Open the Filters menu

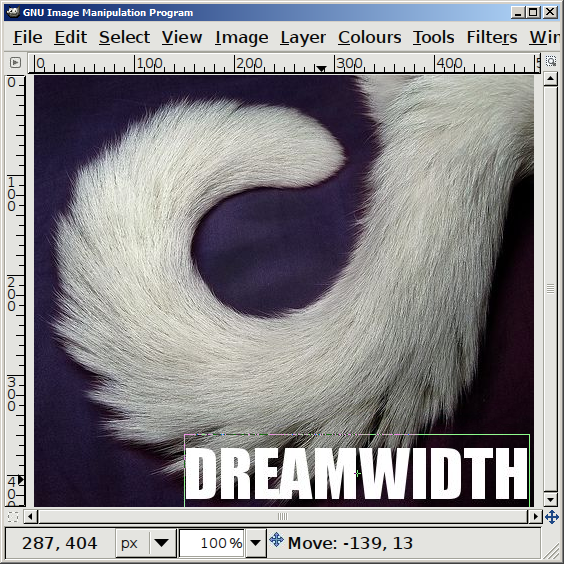[492, 37]
